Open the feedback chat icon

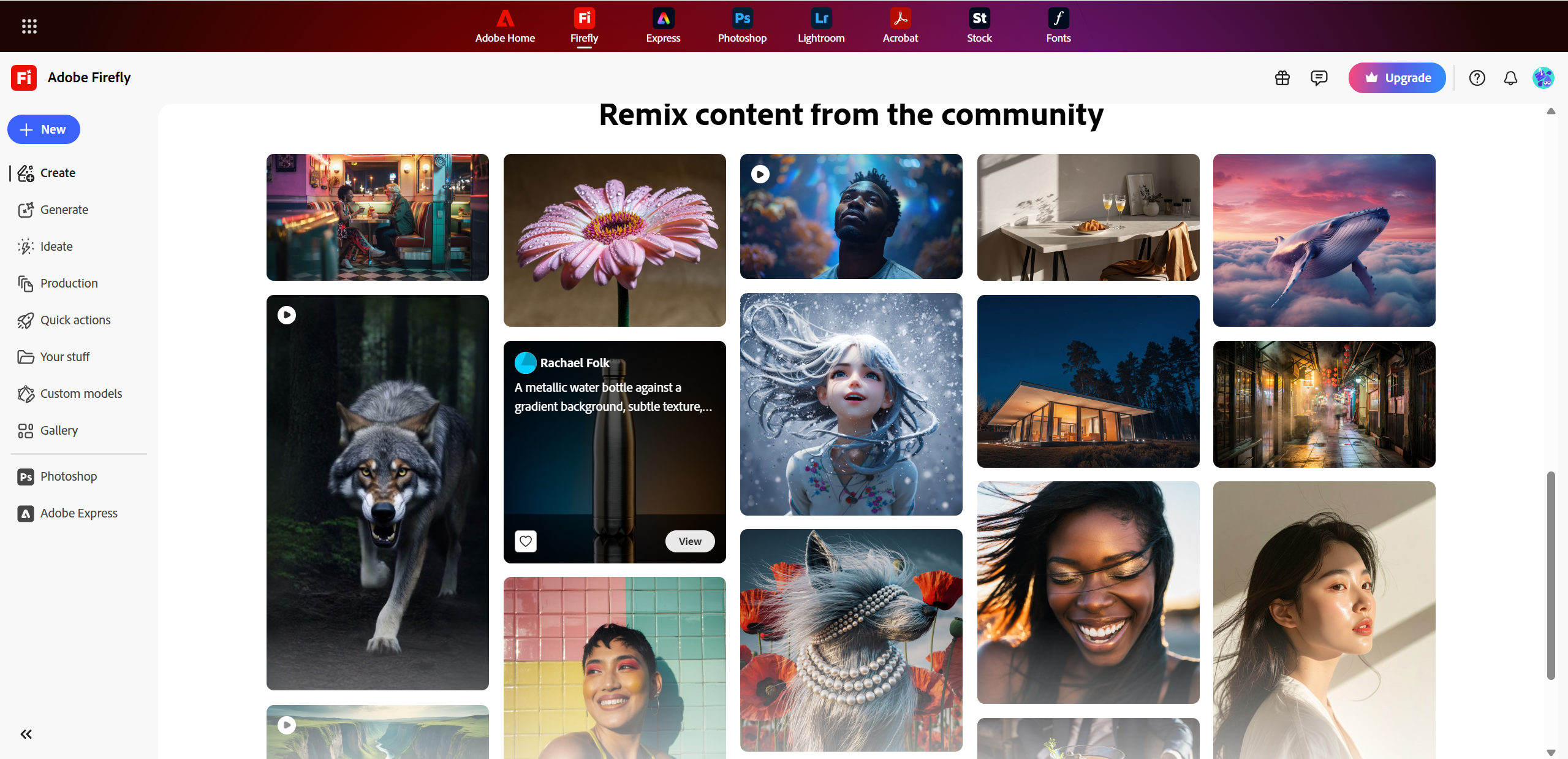[1319, 78]
